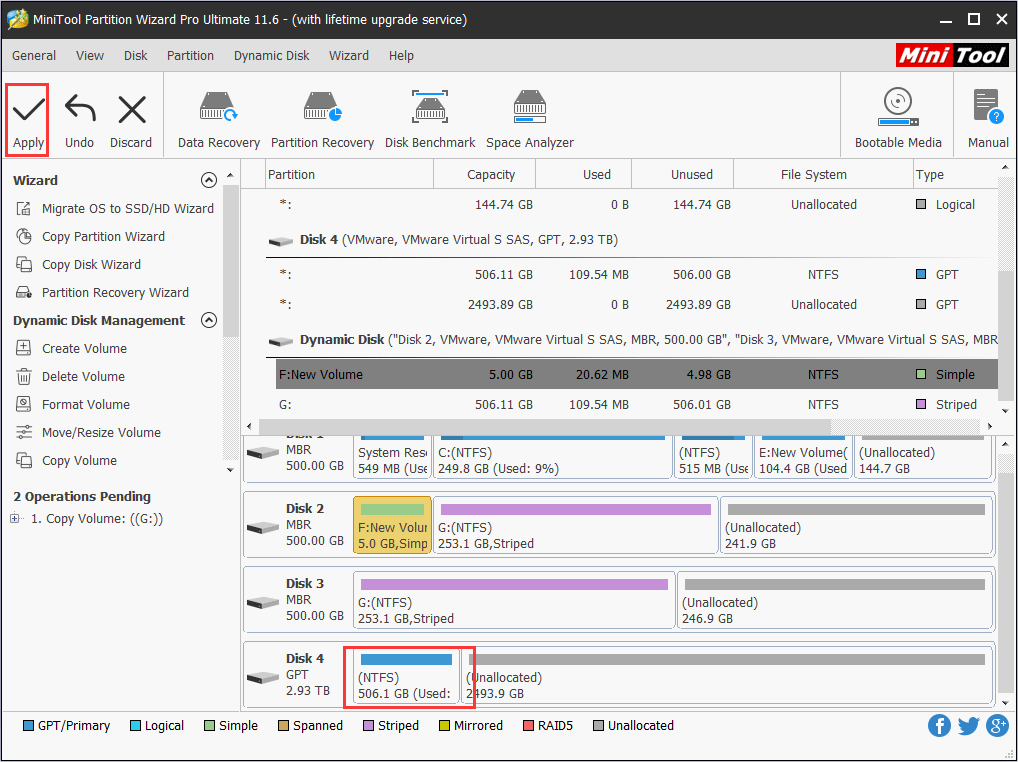1018x762 pixels.
Task: Open the Facebook share icon
Action: pos(939,726)
